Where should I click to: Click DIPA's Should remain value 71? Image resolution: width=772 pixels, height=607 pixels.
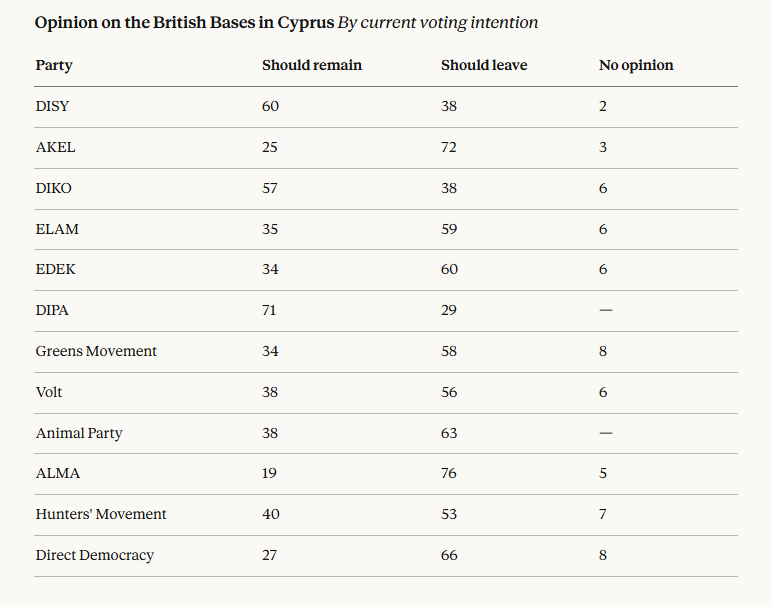click(270, 311)
